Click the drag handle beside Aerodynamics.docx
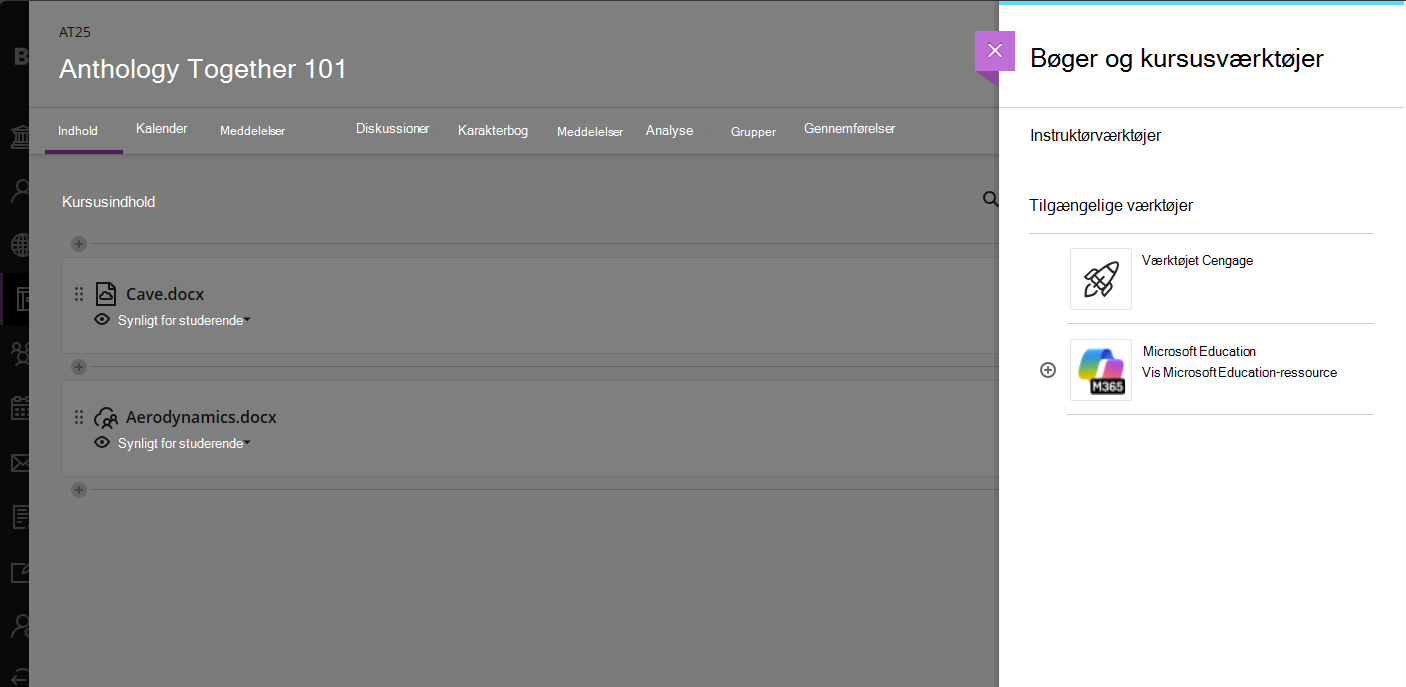 point(79,417)
